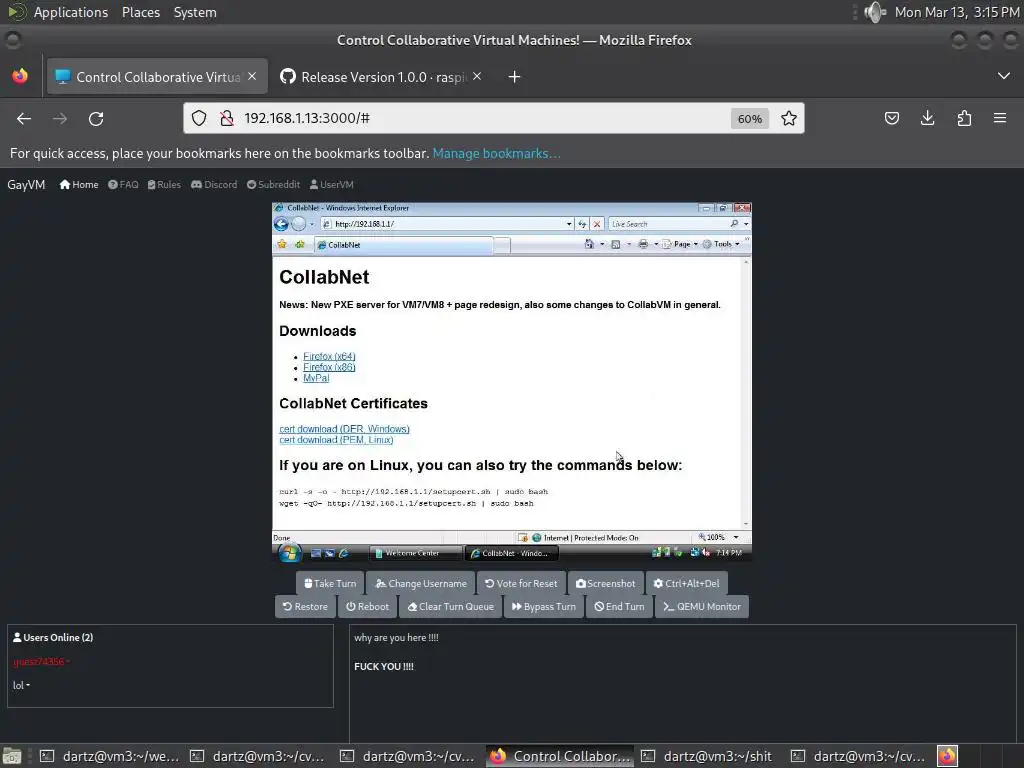This screenshot has height=768, width=1024.
Task: Open the Discord nav link
Action: [214, 185]
